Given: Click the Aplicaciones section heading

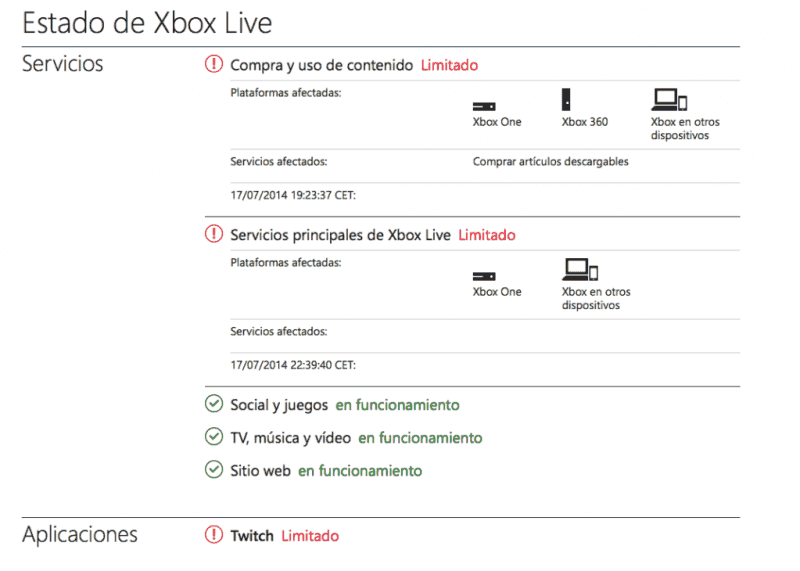Looking at the screenshot, I should pos(80,535).
